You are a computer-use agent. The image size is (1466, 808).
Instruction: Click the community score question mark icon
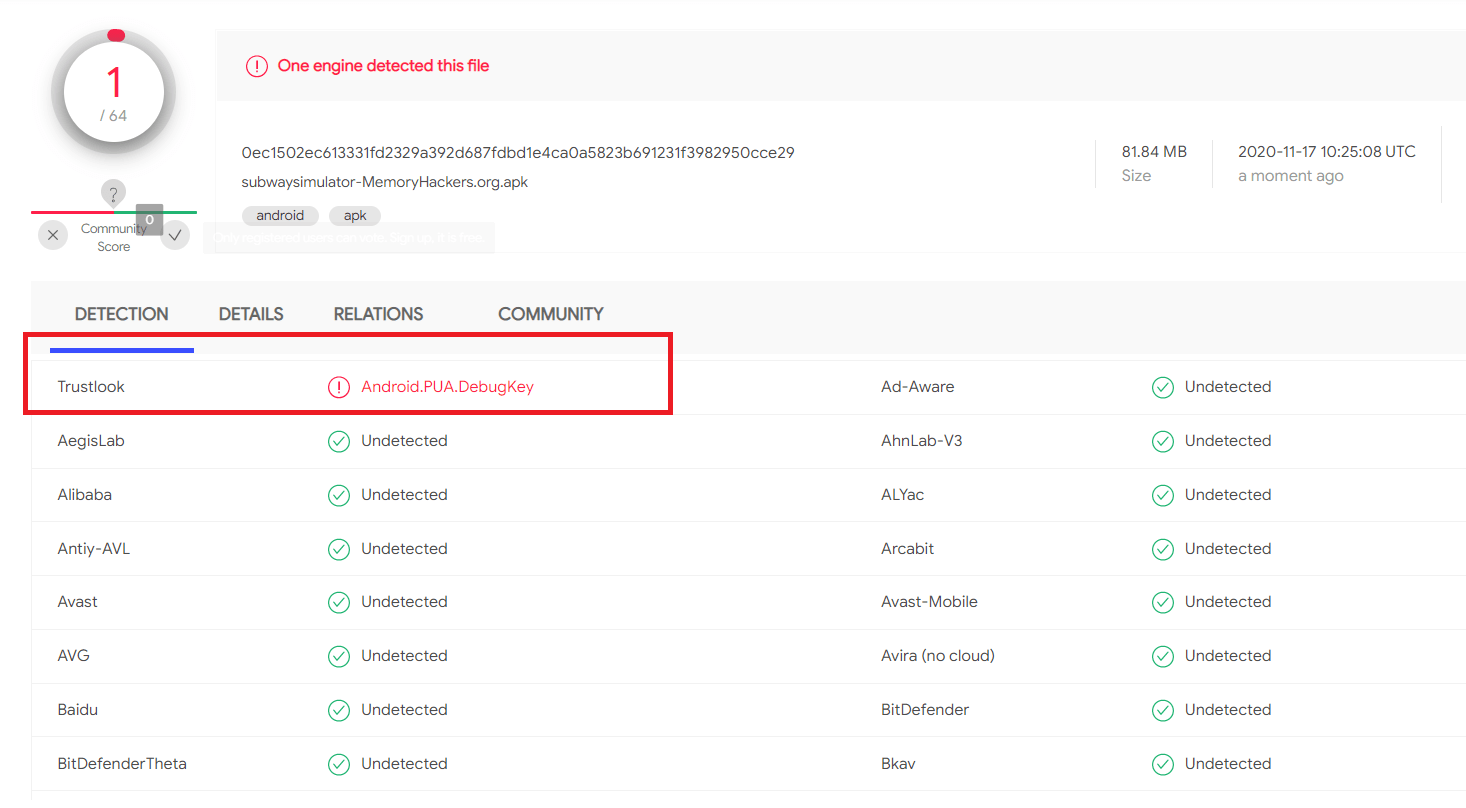click(x=114, y=193)
